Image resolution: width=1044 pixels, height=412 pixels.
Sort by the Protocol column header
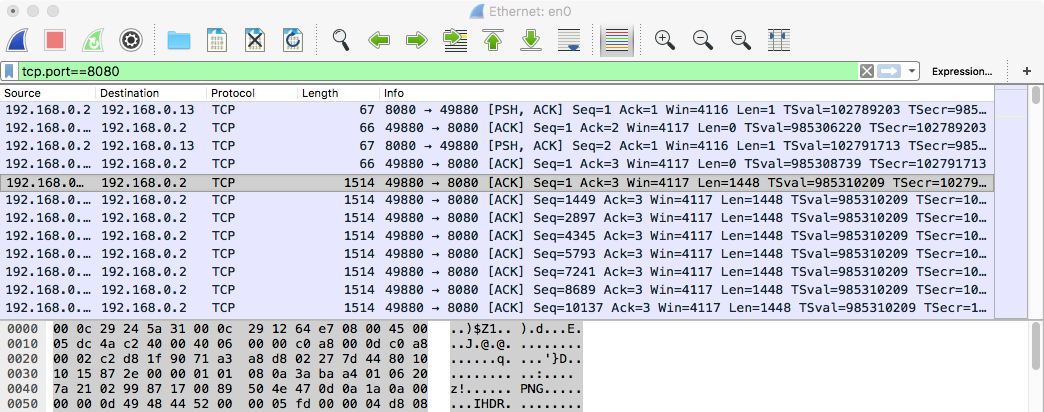coord(250,93)
